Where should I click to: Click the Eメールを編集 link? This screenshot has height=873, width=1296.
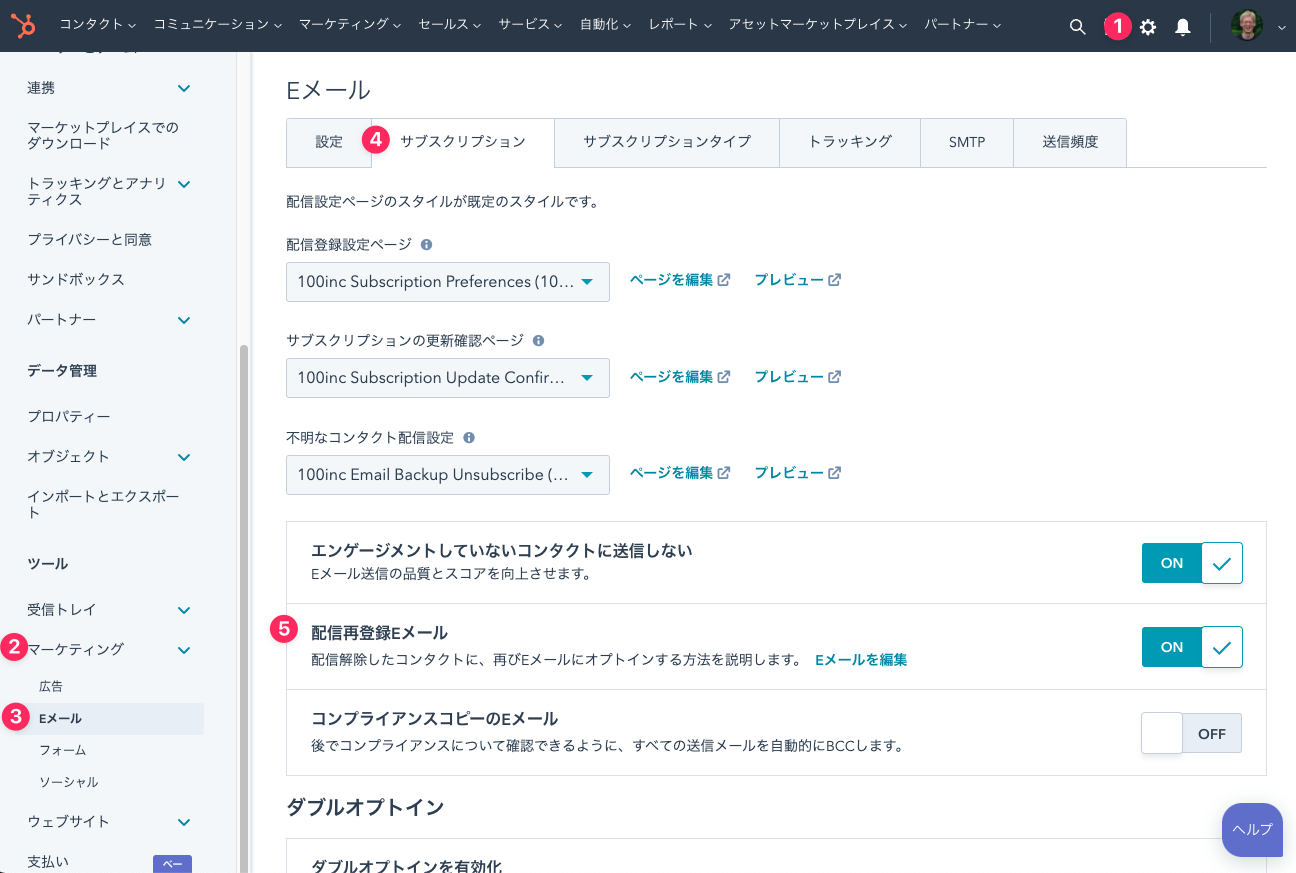coord(861,660)
